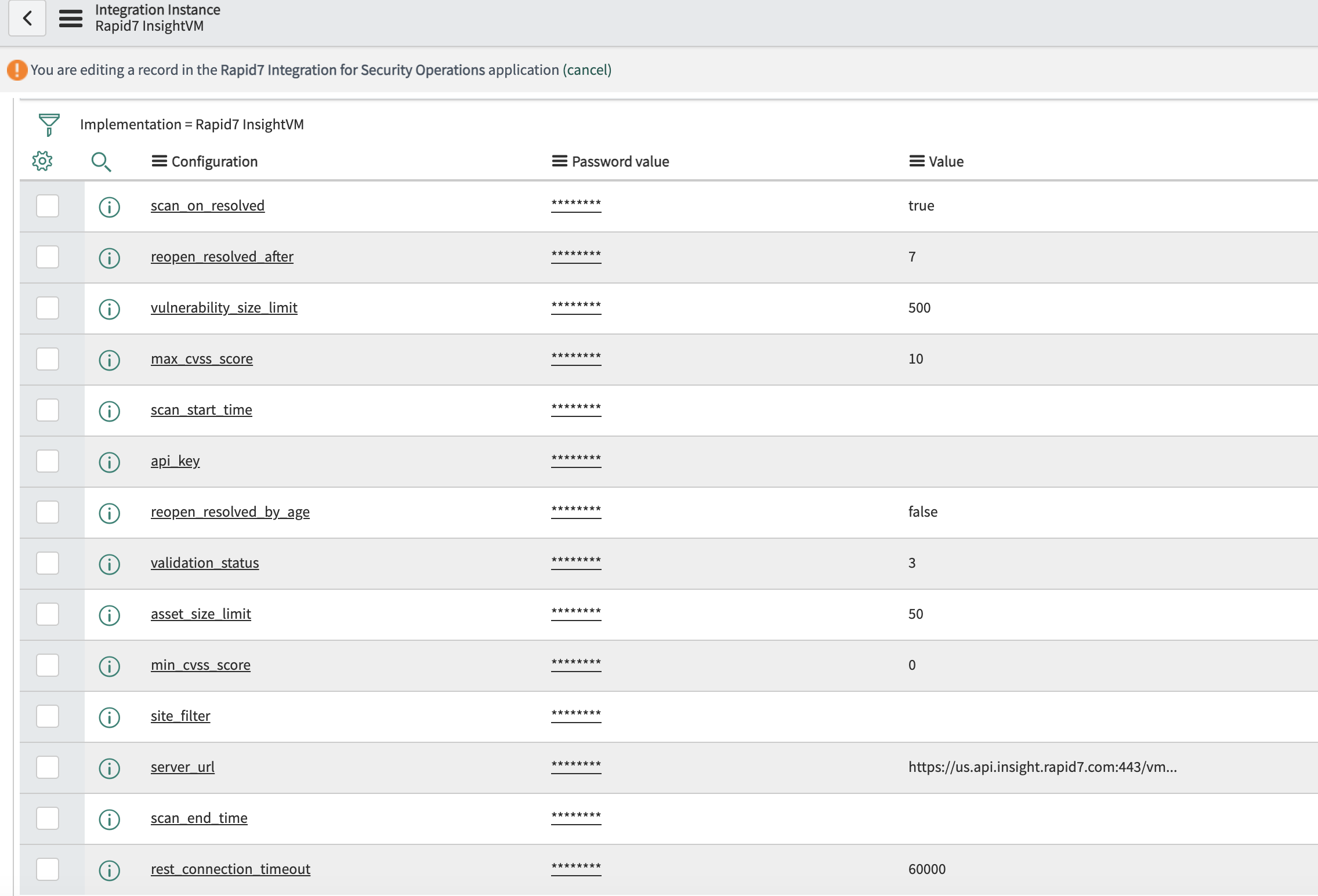The image size is (1318, 896).
Task: Check the server_url row checkbox
Action: coord(48,767)
